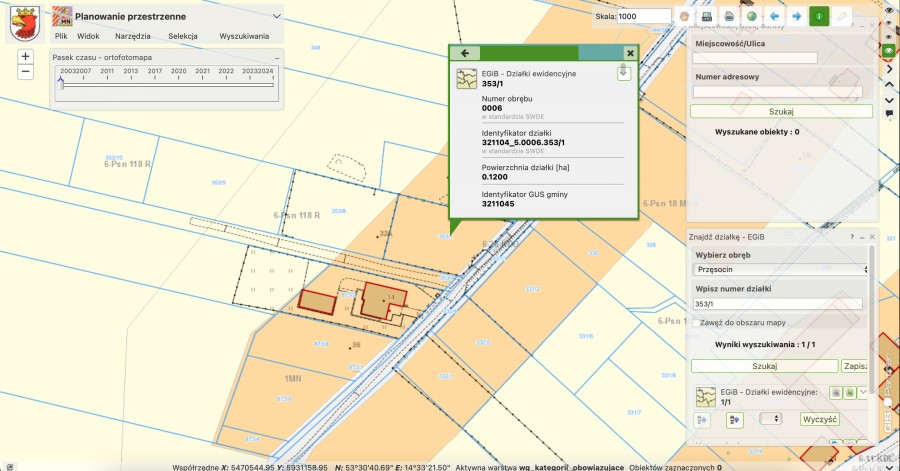Open the 'Wybierz obręb' Przęsocin dropdown
Viewport: 900px width, 471px height.
(780, 269)
